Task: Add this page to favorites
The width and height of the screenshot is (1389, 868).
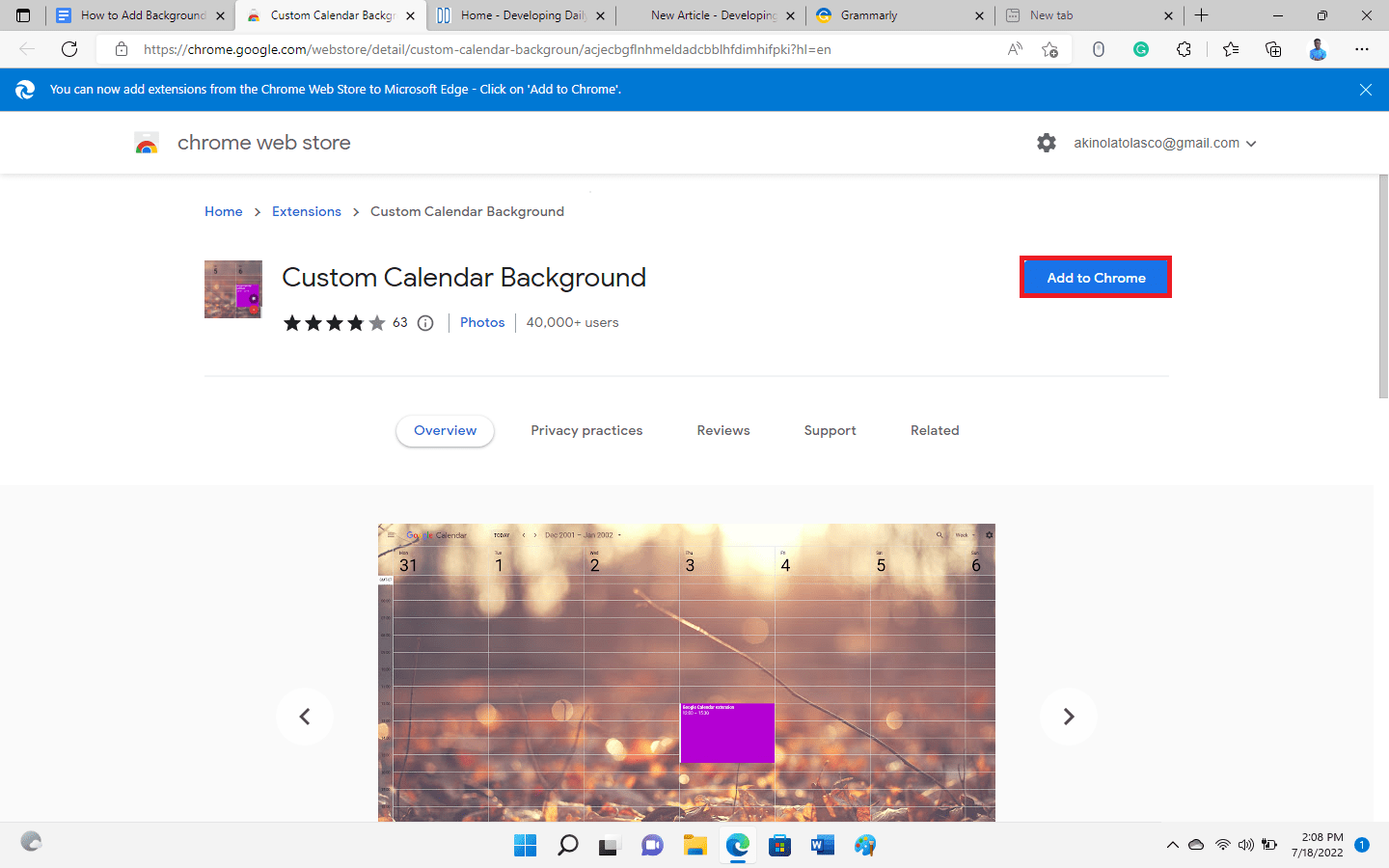Action: point(1050,49)
